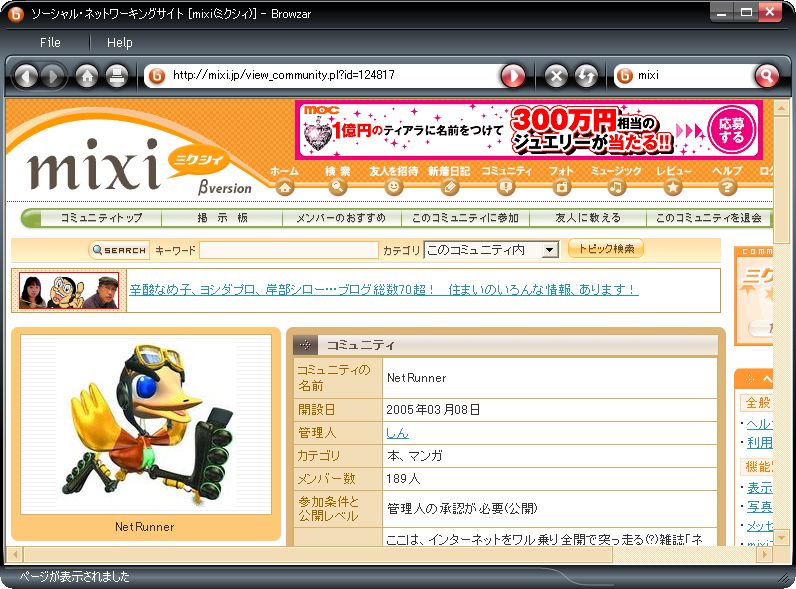
Task: Go forward with the Forward arrow
Action: tap(52, 77)
